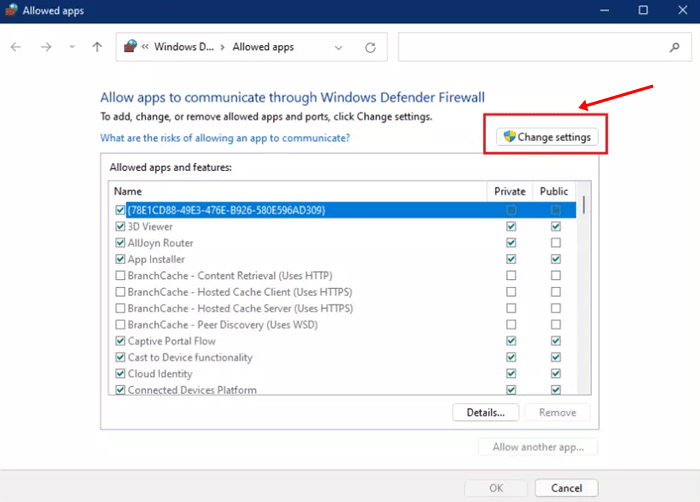Click the Refresh button in address bar

click(x=370, y=47)
